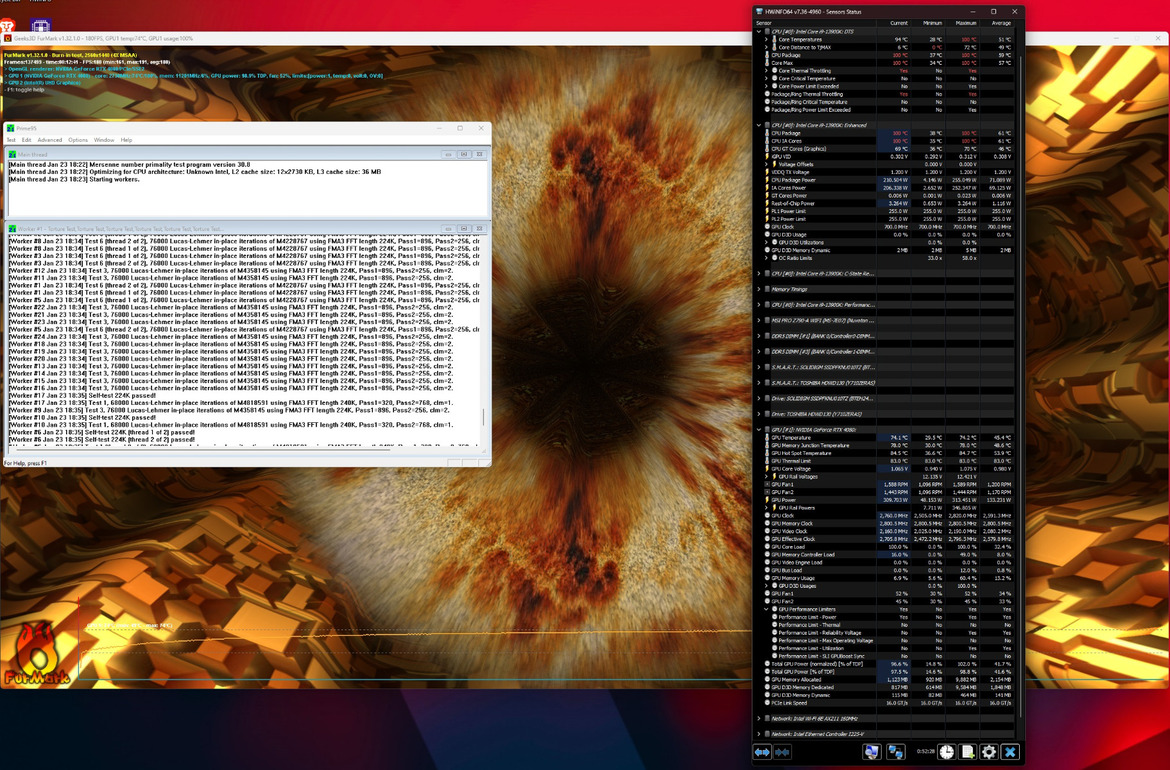Click the log file sheet button in HWiNFO

[x=967, y=752]
